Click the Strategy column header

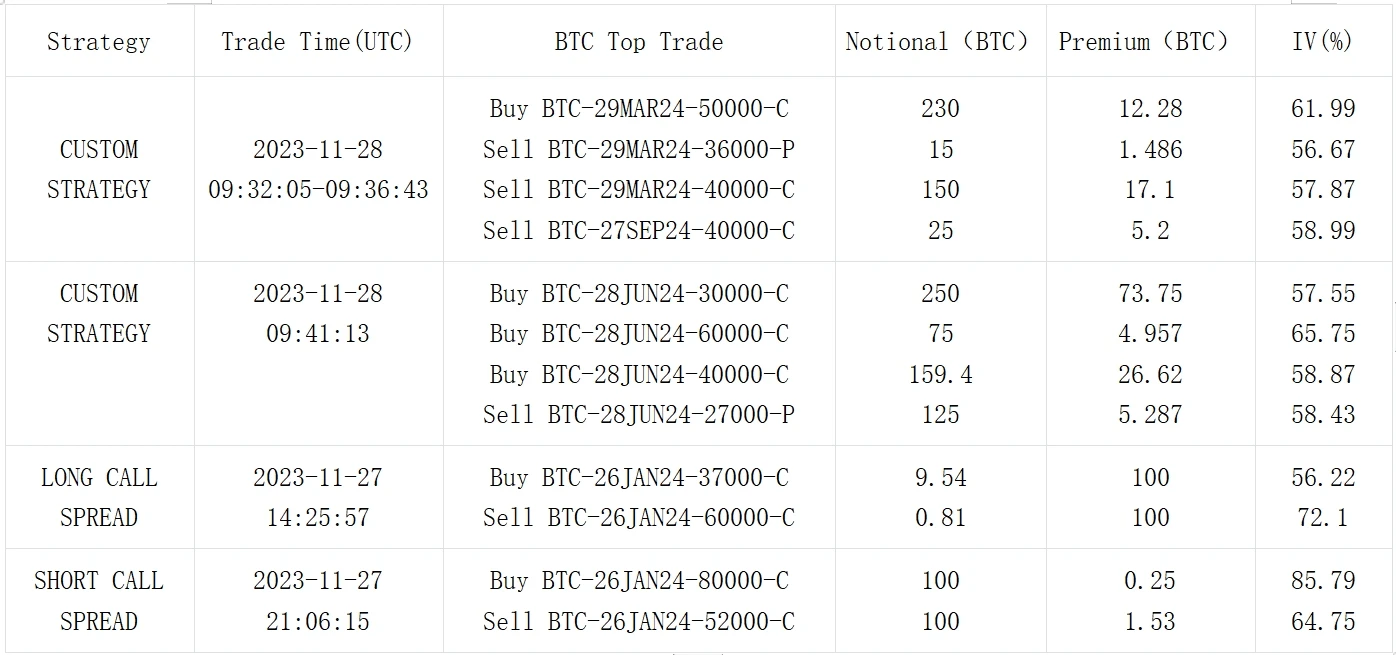click(98, 42)
